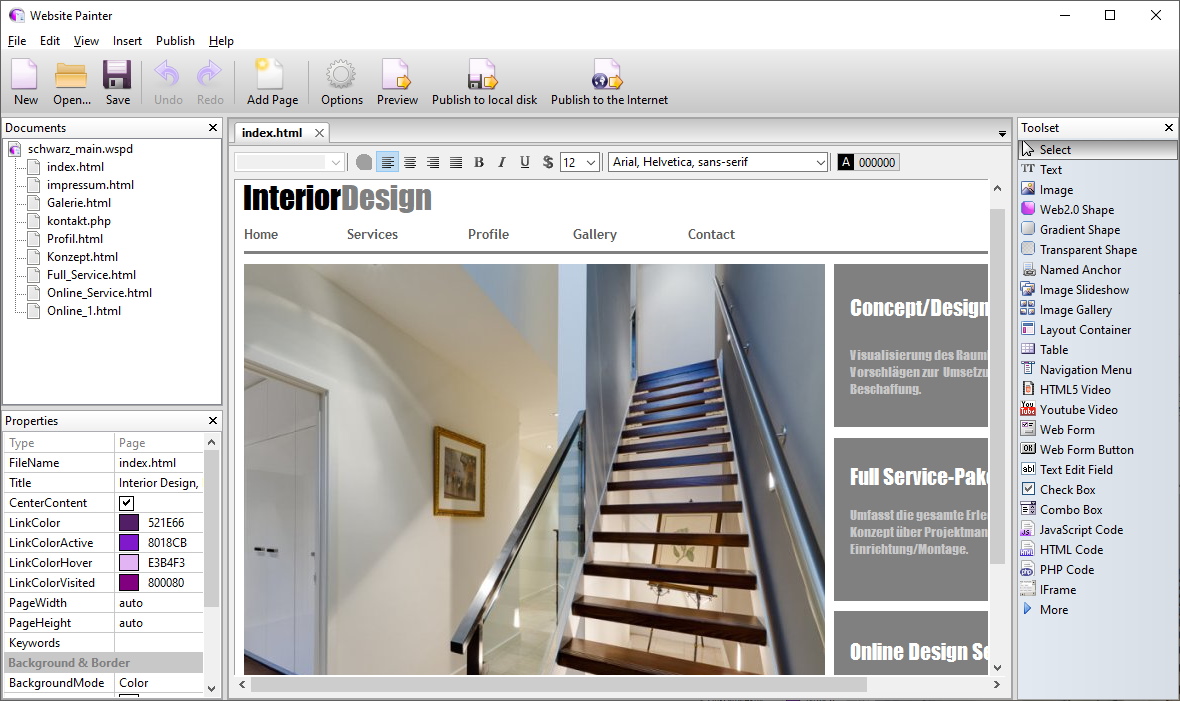Open impressum.html from the Documents list
Viewport: 1180px width, 701px height.
pos(87,184)
